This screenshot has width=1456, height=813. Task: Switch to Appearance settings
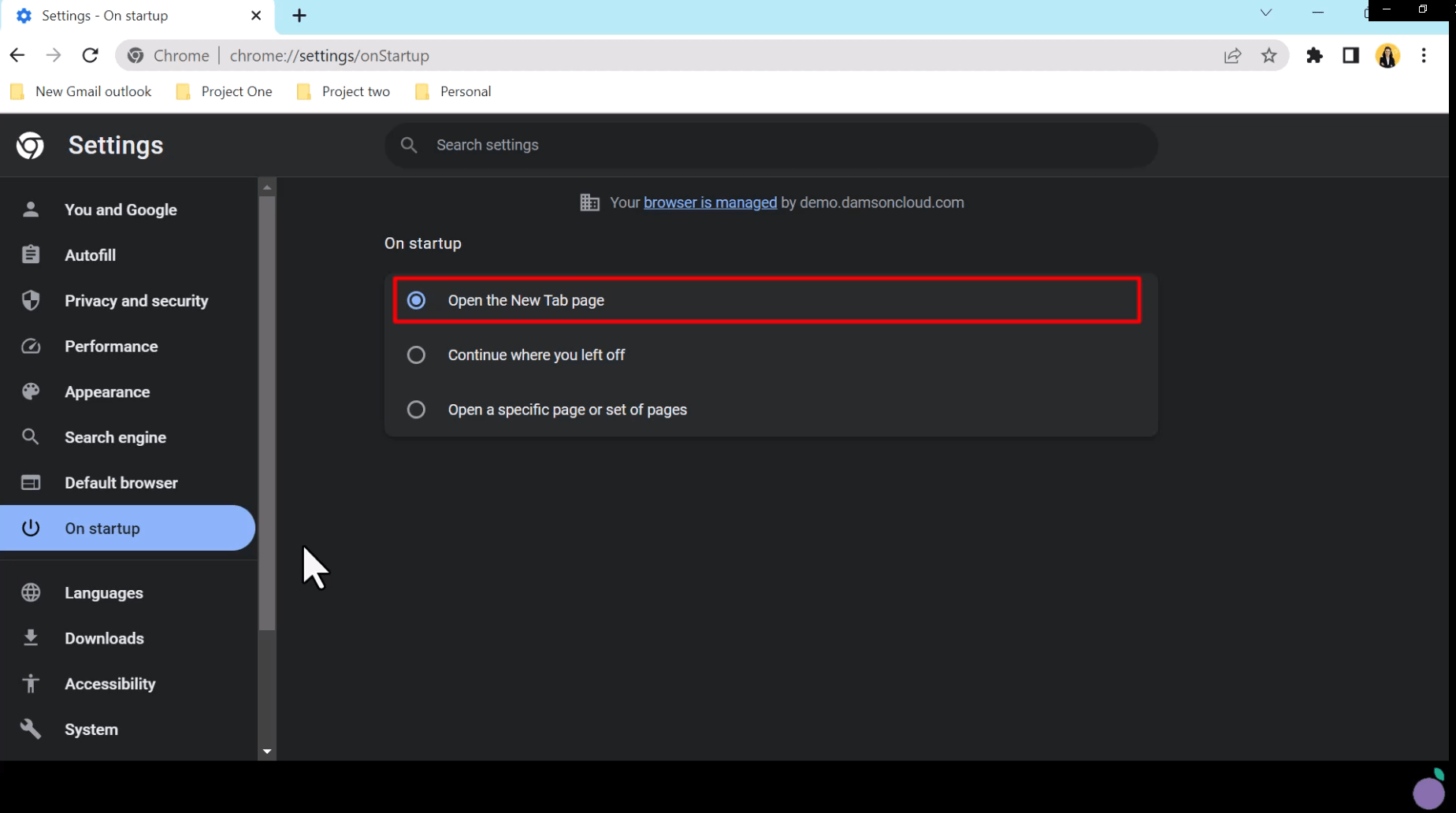(106, 392)
